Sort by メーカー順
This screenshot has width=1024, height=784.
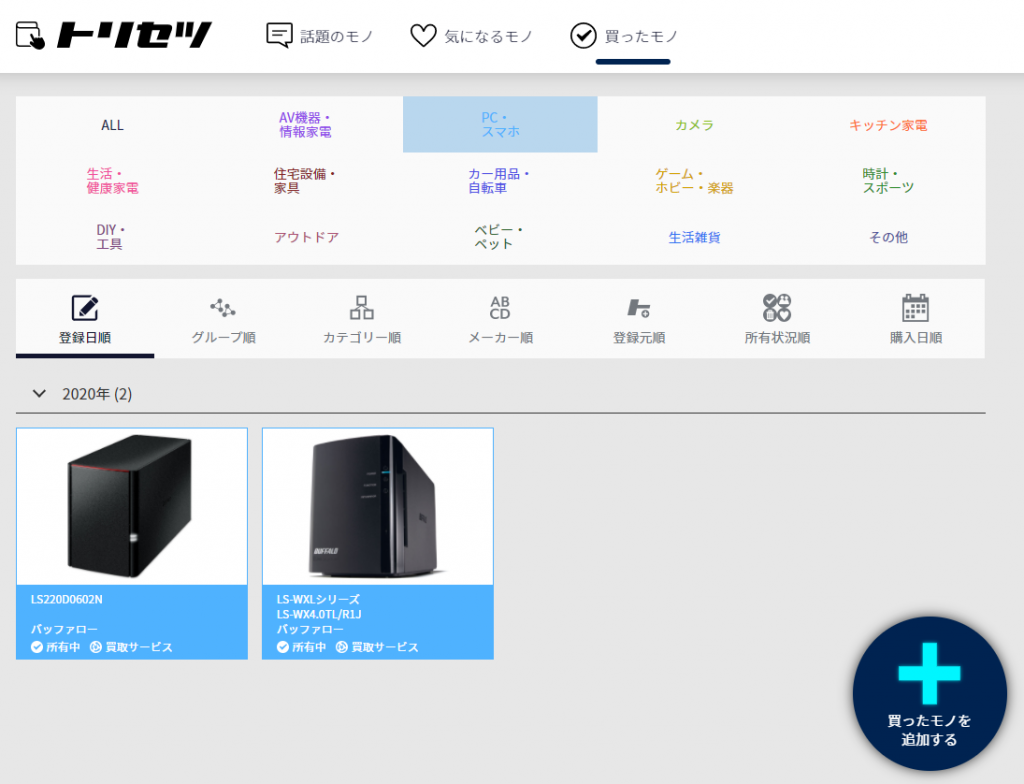point(500,319)
